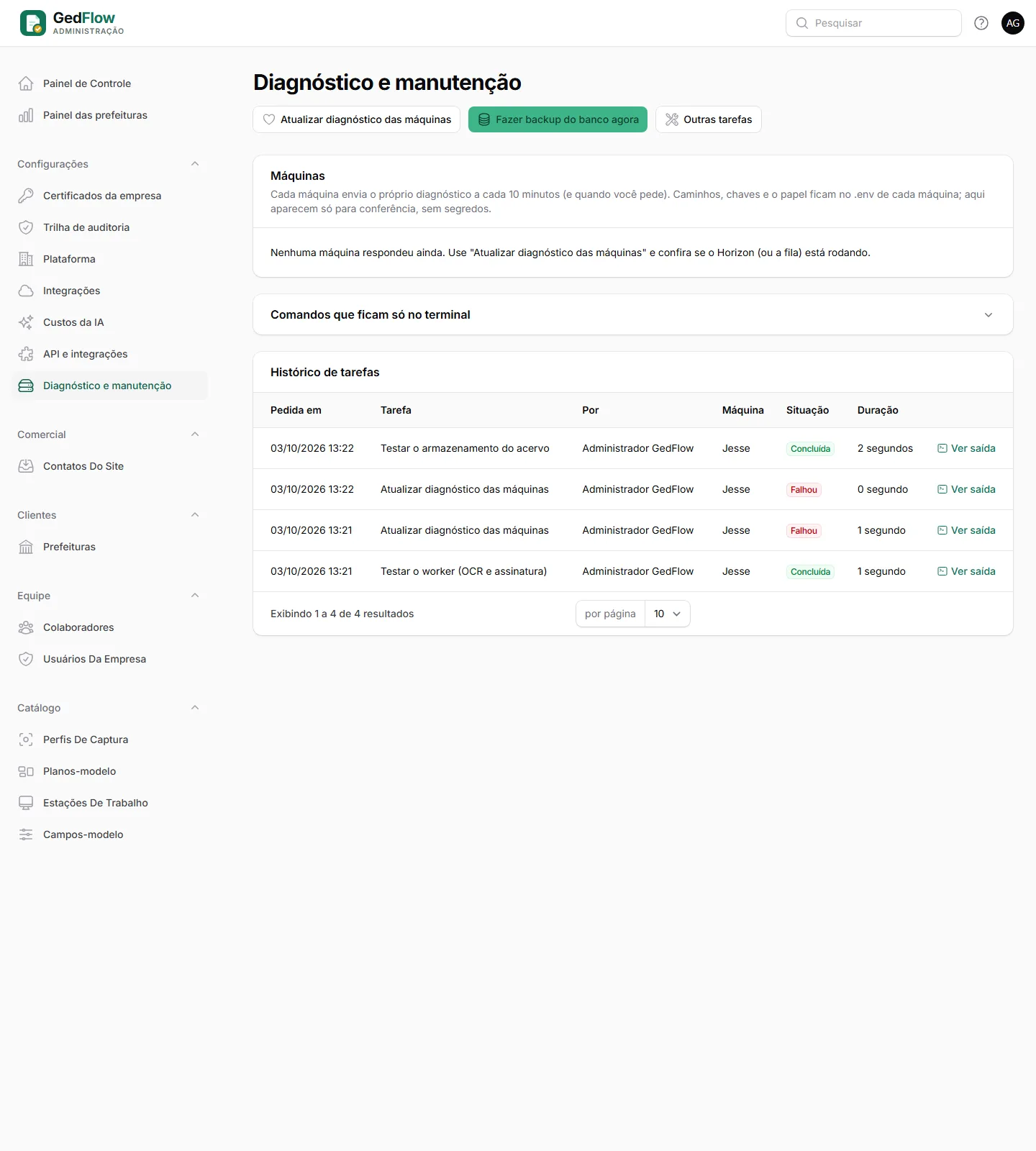Image resolution: width=1036 pixels, height=1151 pixels.
Task: Click the '2 segundos' duration cell
Action: tap(885, 448)
